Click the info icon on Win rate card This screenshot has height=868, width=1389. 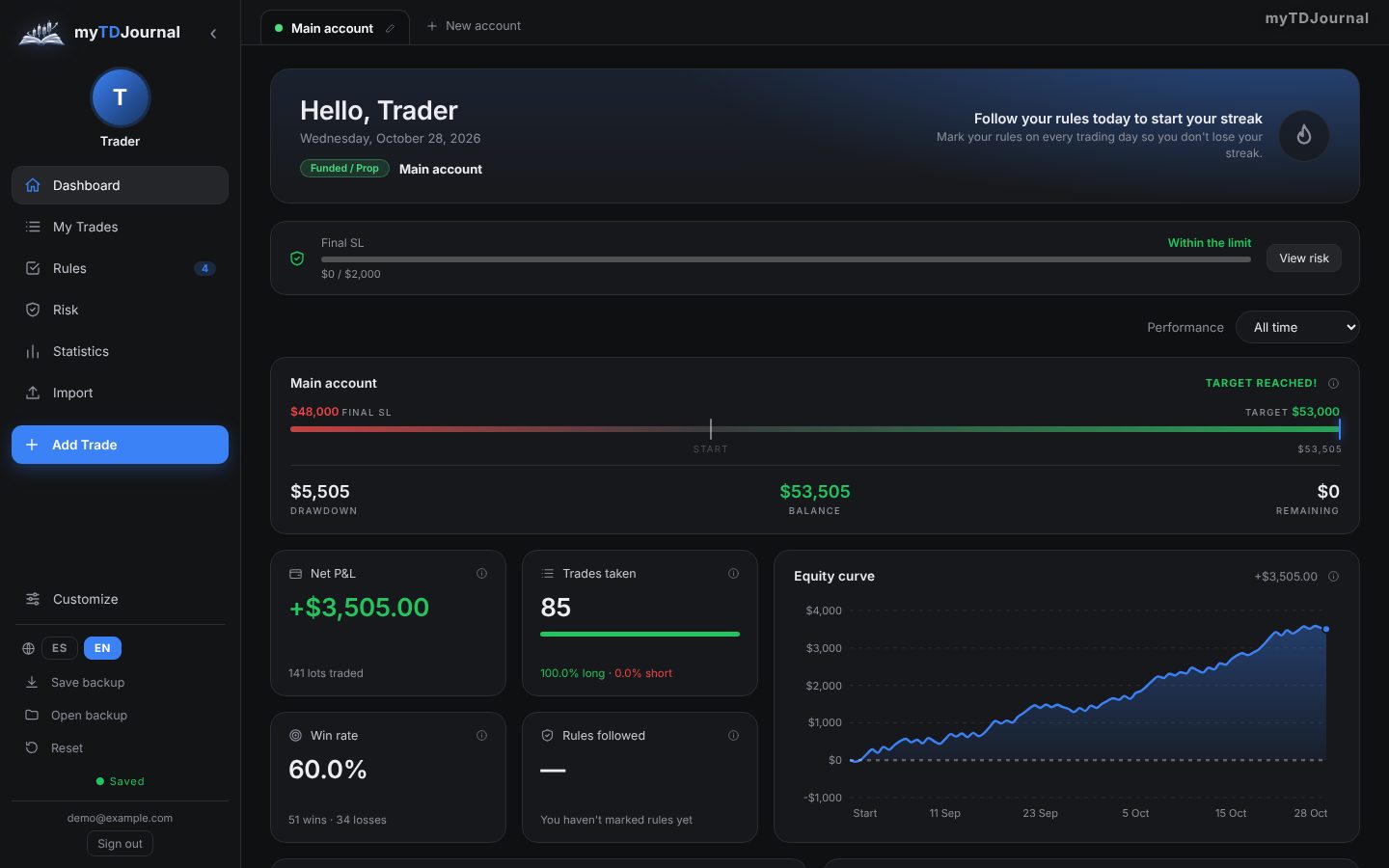(481, 736)
